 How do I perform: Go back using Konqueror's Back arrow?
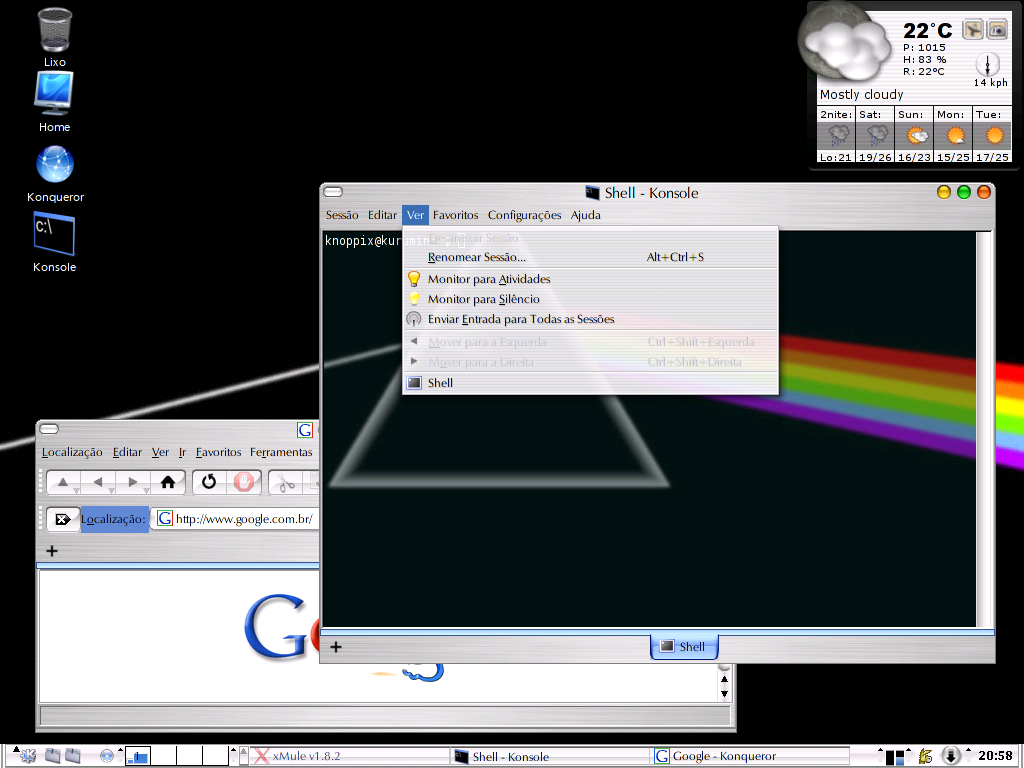98,483
